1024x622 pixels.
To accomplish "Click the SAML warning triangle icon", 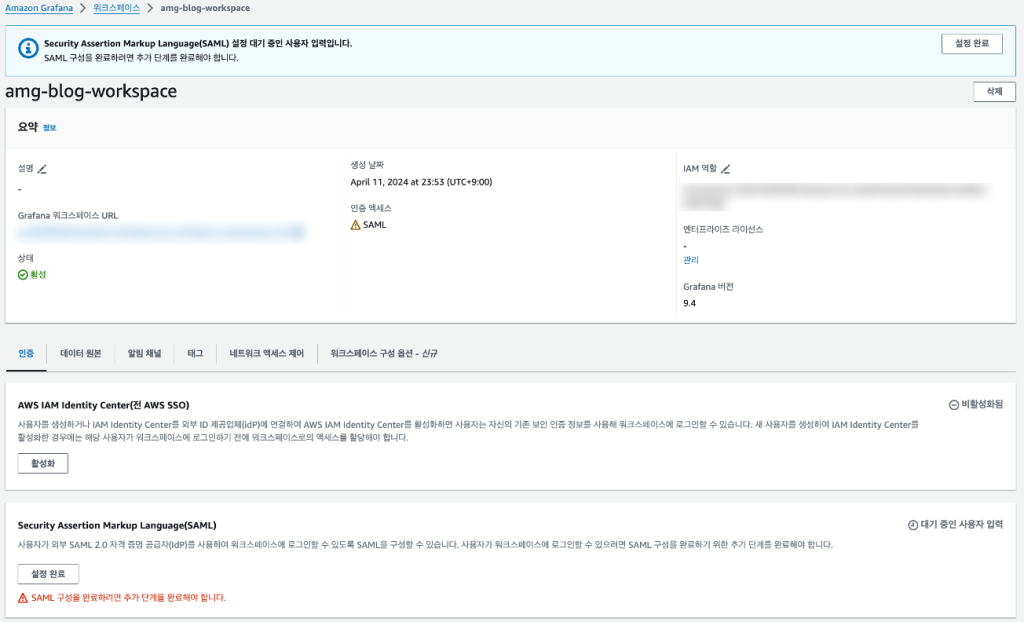I will pos(355,225).
